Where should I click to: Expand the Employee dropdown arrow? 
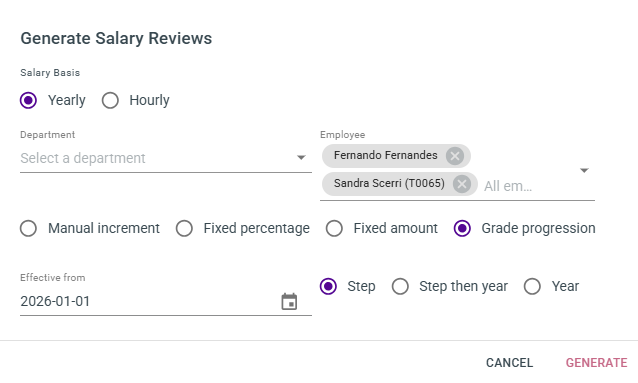point(584,171)
